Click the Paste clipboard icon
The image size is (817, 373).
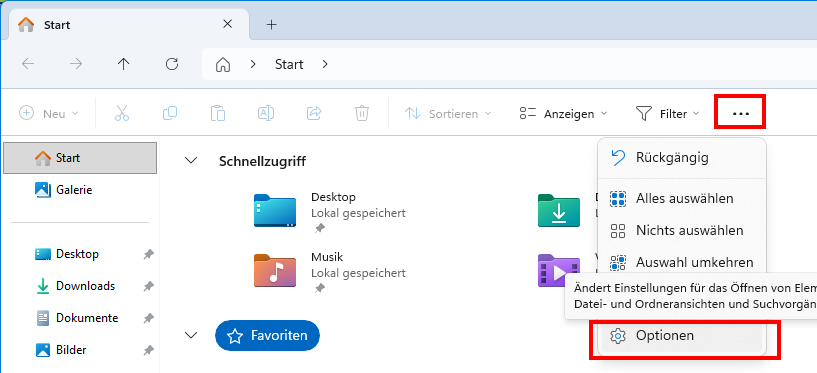coord(218,113)
